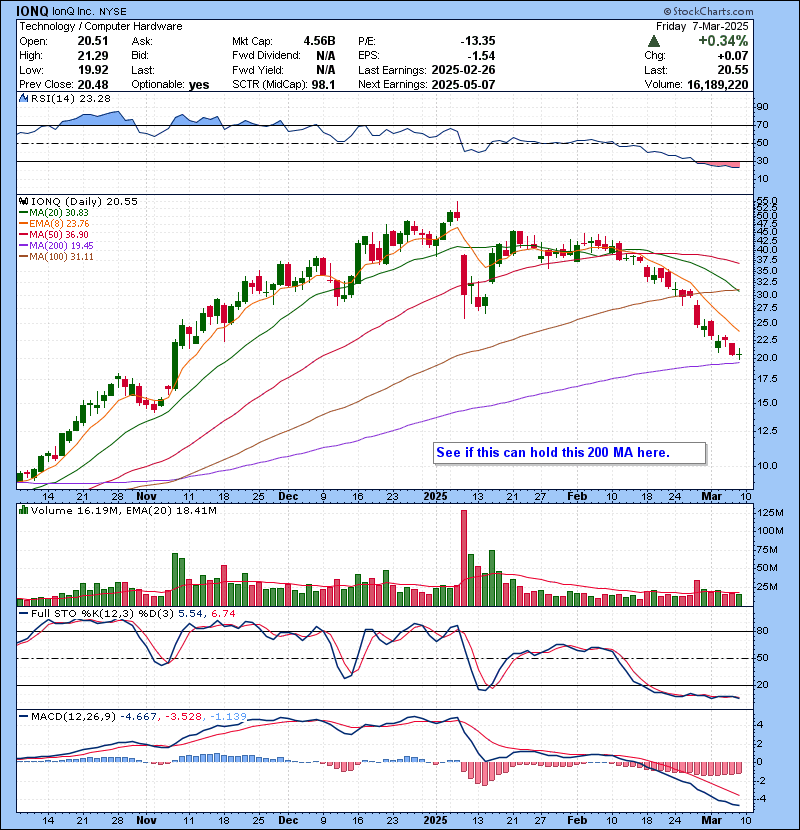This screenshot has width=800, height=830.
Task: Click the 'Volume 16.19M, EMA(20) 18.41M' label
Action: coord(123,511)
